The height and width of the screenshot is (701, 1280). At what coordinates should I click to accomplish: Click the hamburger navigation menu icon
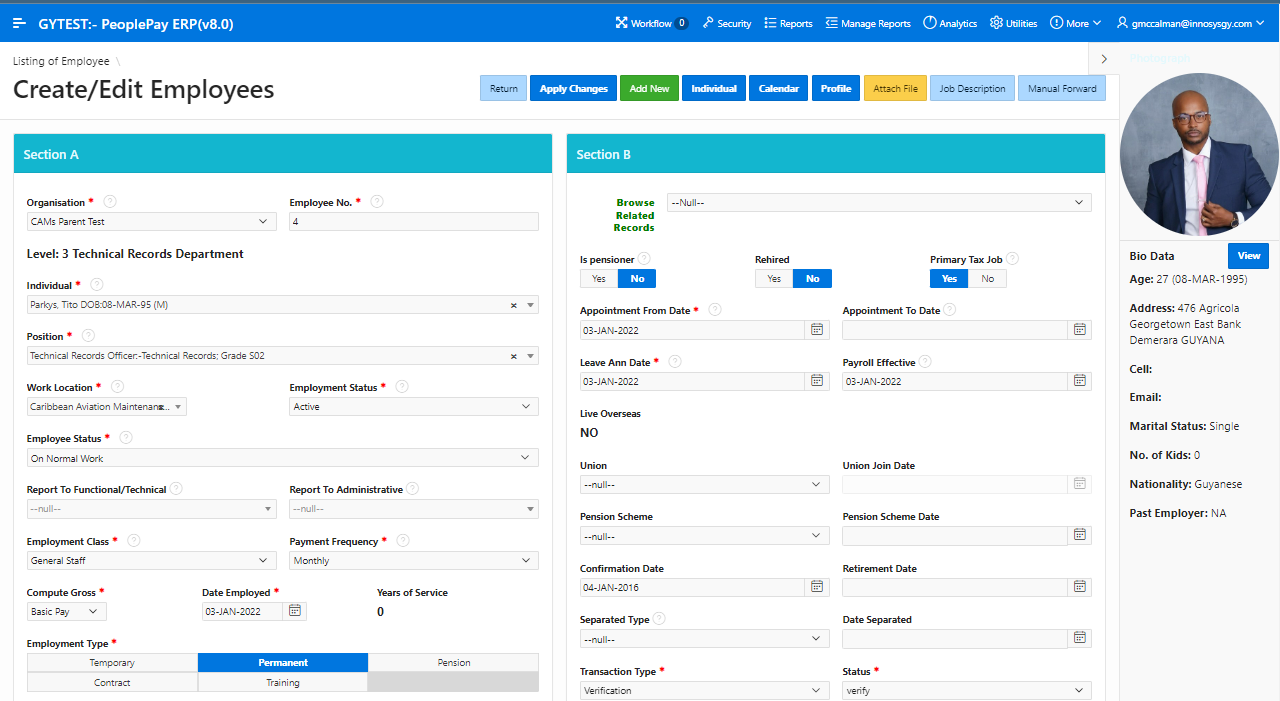[x=20, y=23]
